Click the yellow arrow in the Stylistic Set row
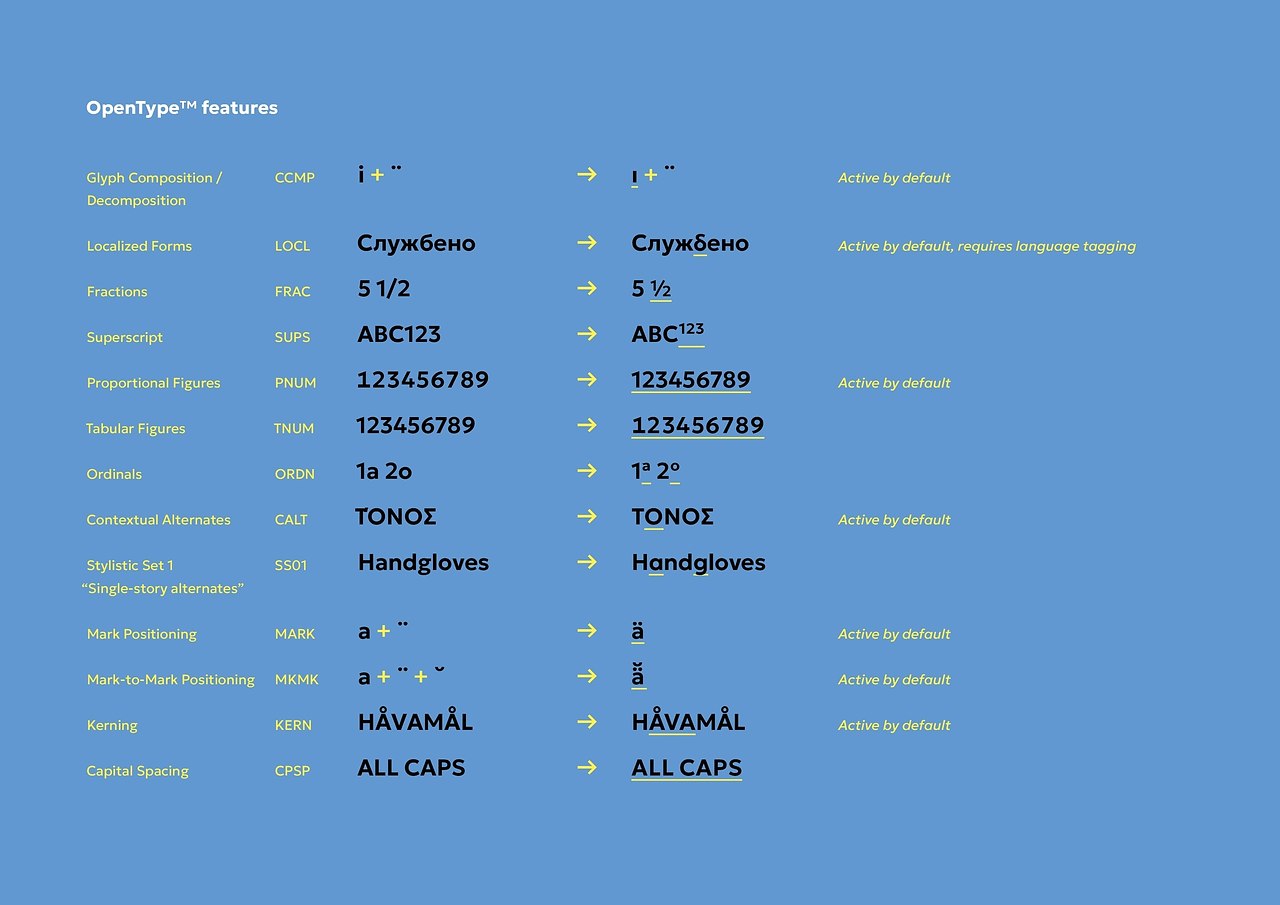 pos(587,562)
